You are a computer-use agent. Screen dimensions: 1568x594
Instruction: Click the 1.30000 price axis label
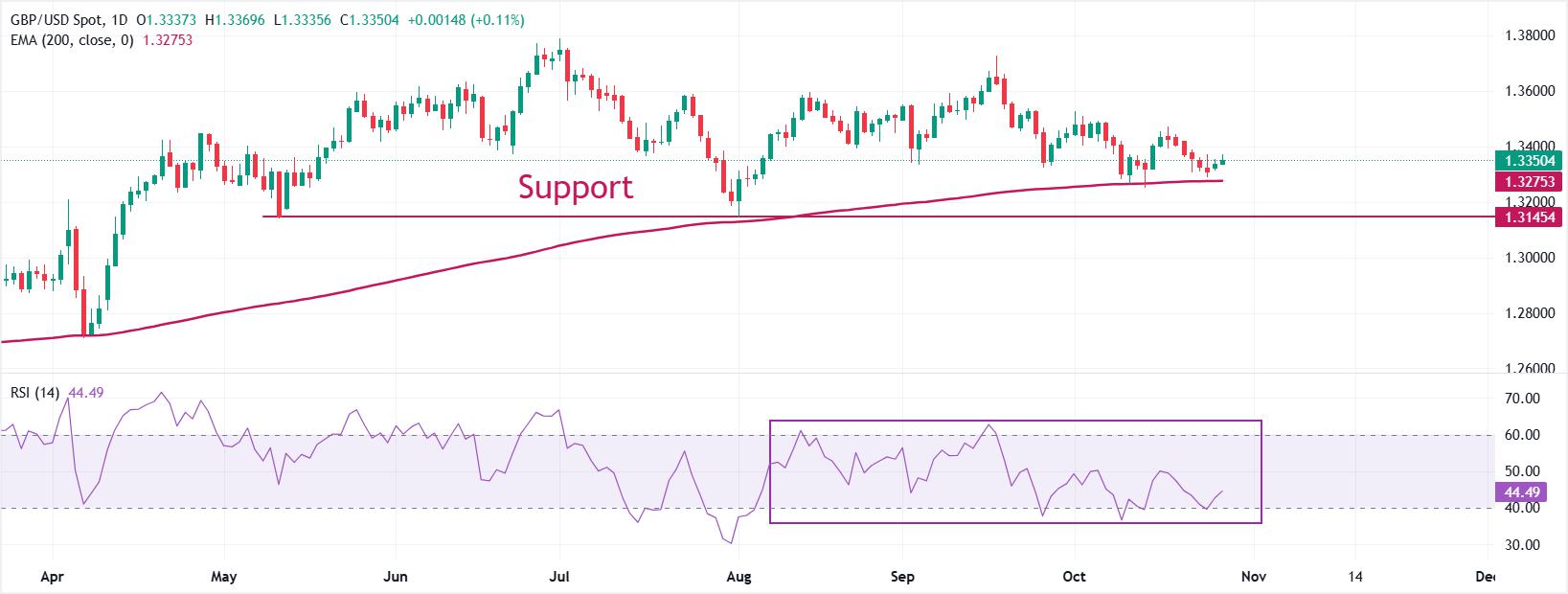click(x=1531, y=258)
